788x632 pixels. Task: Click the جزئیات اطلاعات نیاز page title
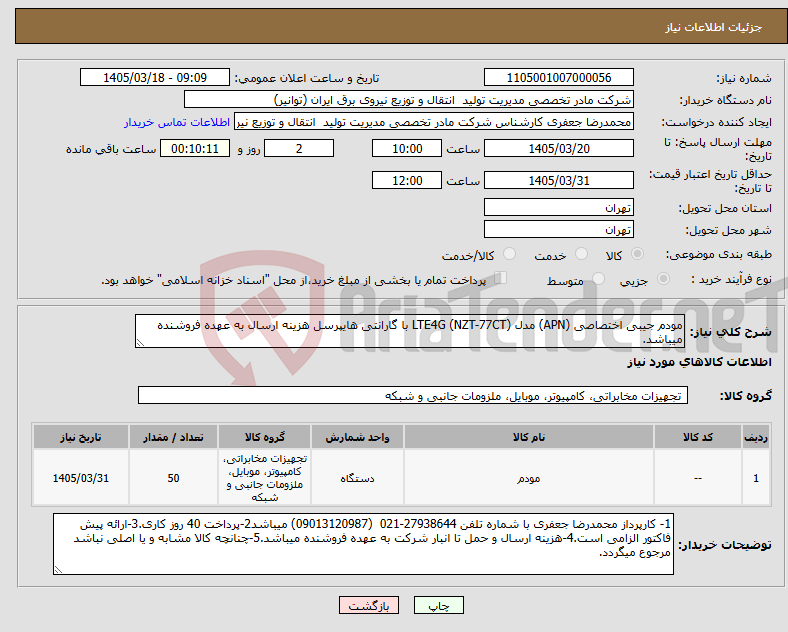(714, 27)
